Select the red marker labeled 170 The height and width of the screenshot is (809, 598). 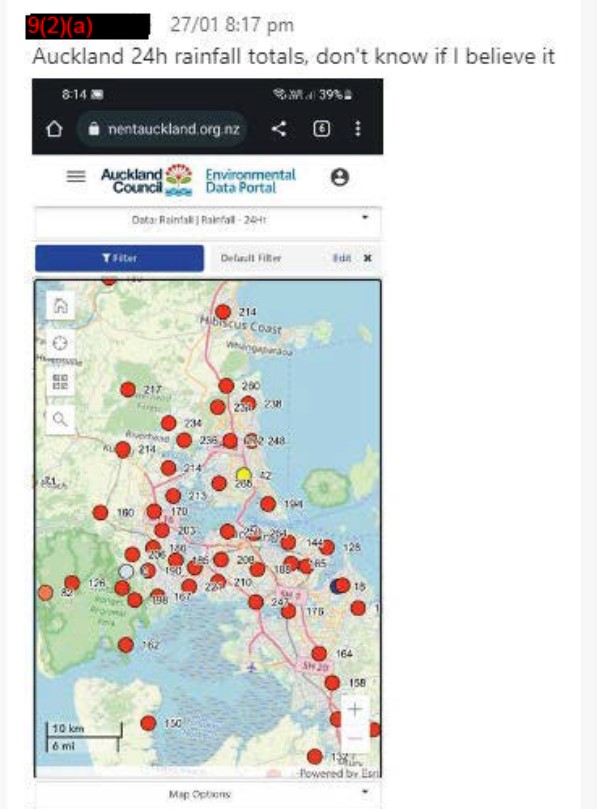click(154, 511)
